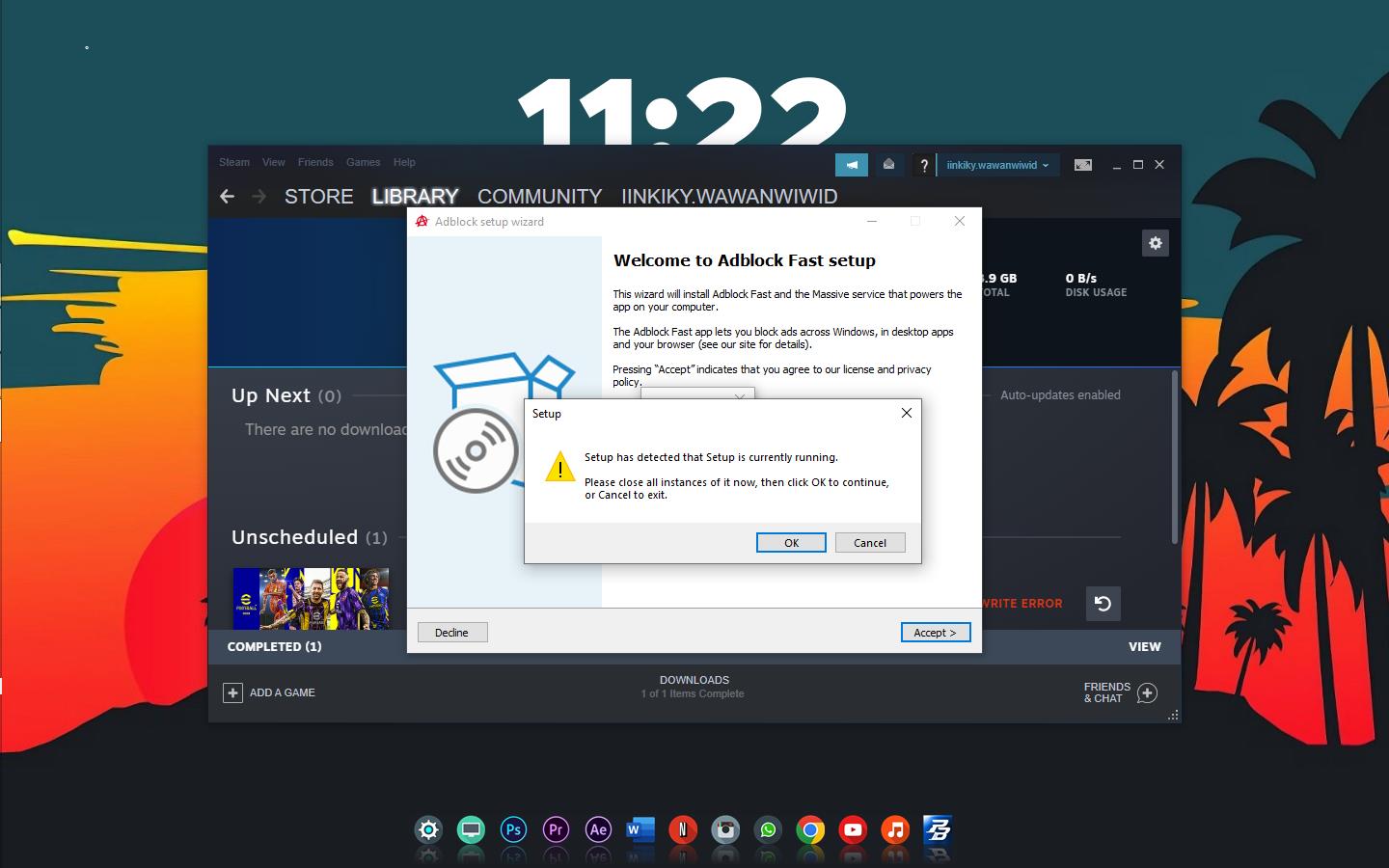The image size is (1389, 868).
Task: Click the eFootball game thumbnail
Action: (x=311, y=598)
